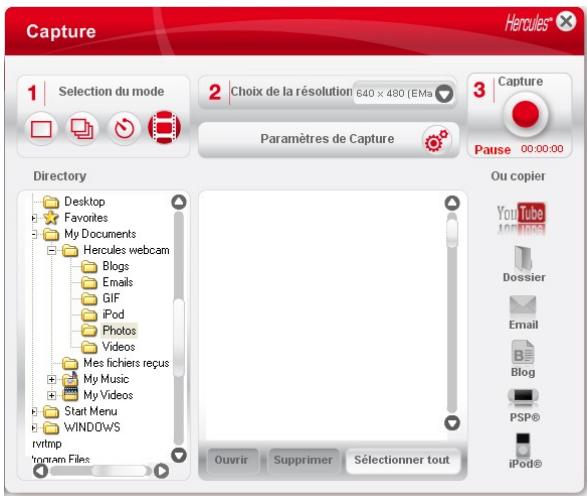Select the Desktop folder
587x496 pixels.
tap(85, 201)
